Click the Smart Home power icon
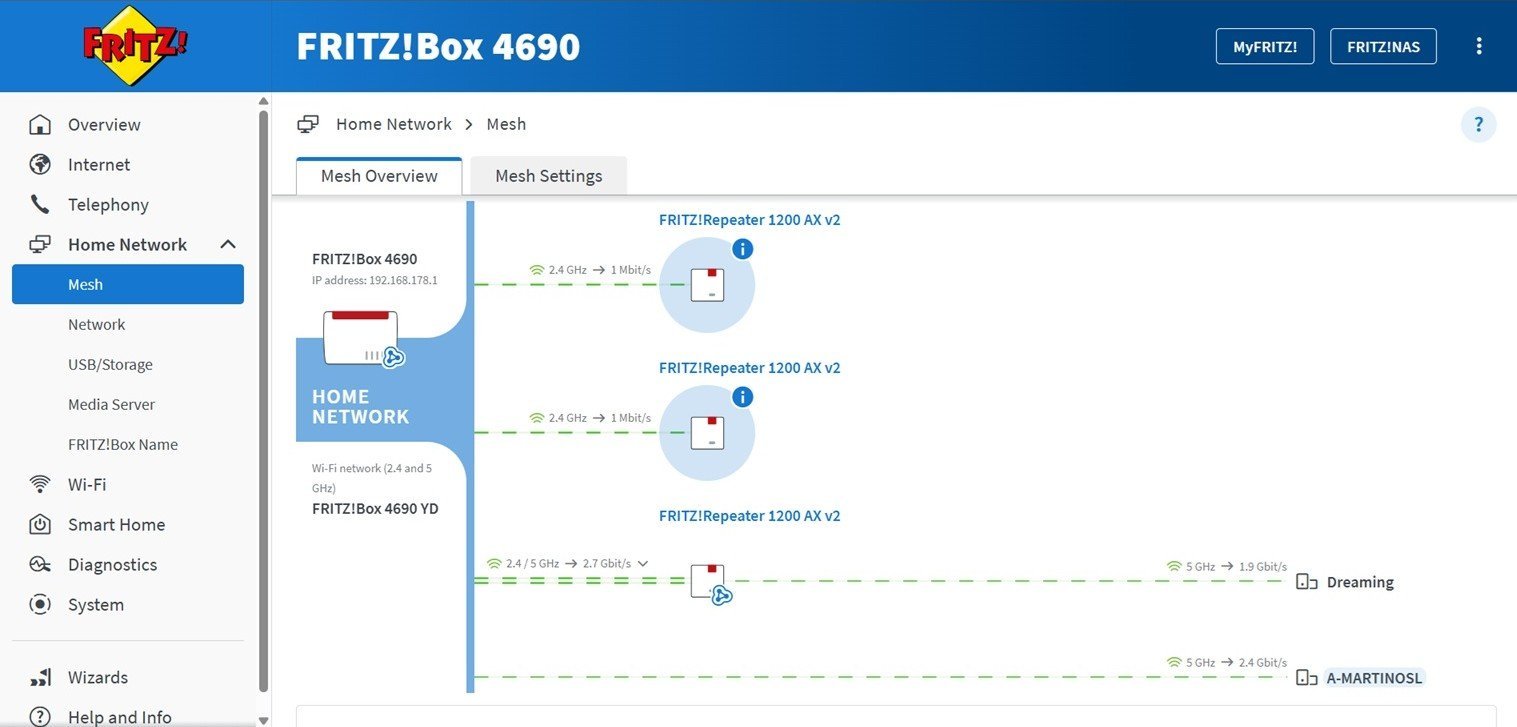Image resolution: width=1517 pixels, height=727 pixels. click(40, 525)
